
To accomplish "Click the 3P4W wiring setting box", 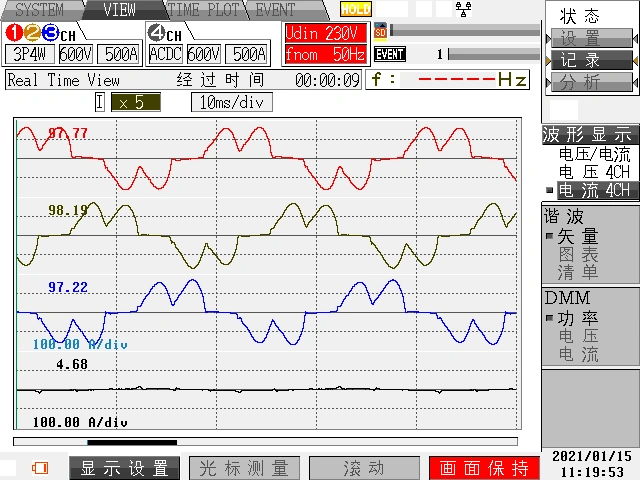I will (x=29, y=54).
